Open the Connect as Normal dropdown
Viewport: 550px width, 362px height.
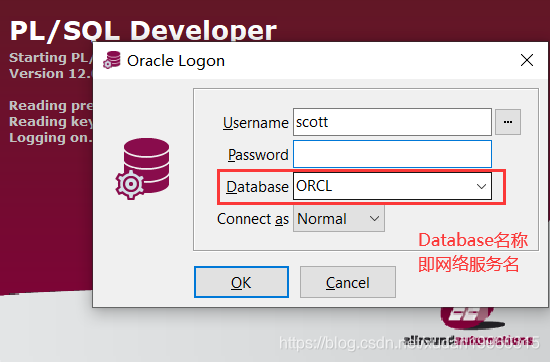pyautogui.click(x=338, y=219)
